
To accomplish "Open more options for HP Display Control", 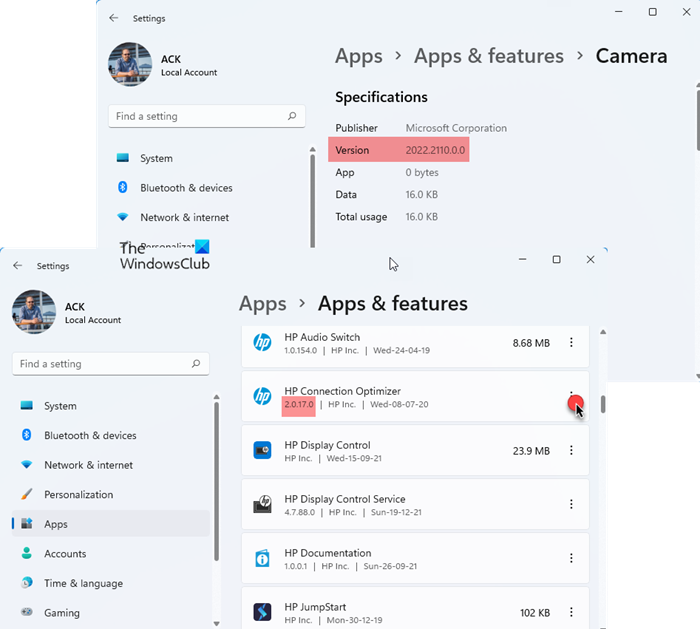I will pyautogui.click(x=571, y=450).
